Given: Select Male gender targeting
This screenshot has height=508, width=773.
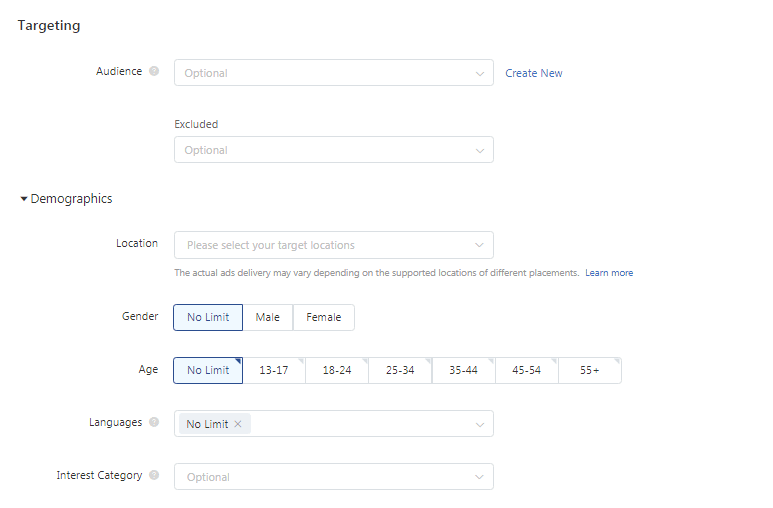Looking at the screenshot, I should (x=268, y=318).
